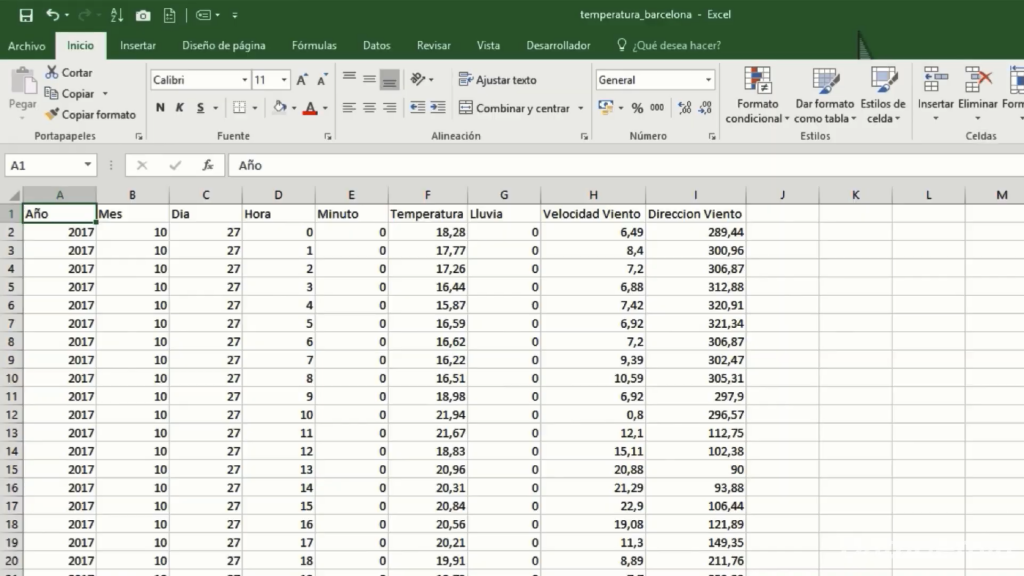Switch to the Fórmulas ribbon tab
The height and width of the screenshot is (576, 1024).
314,45
